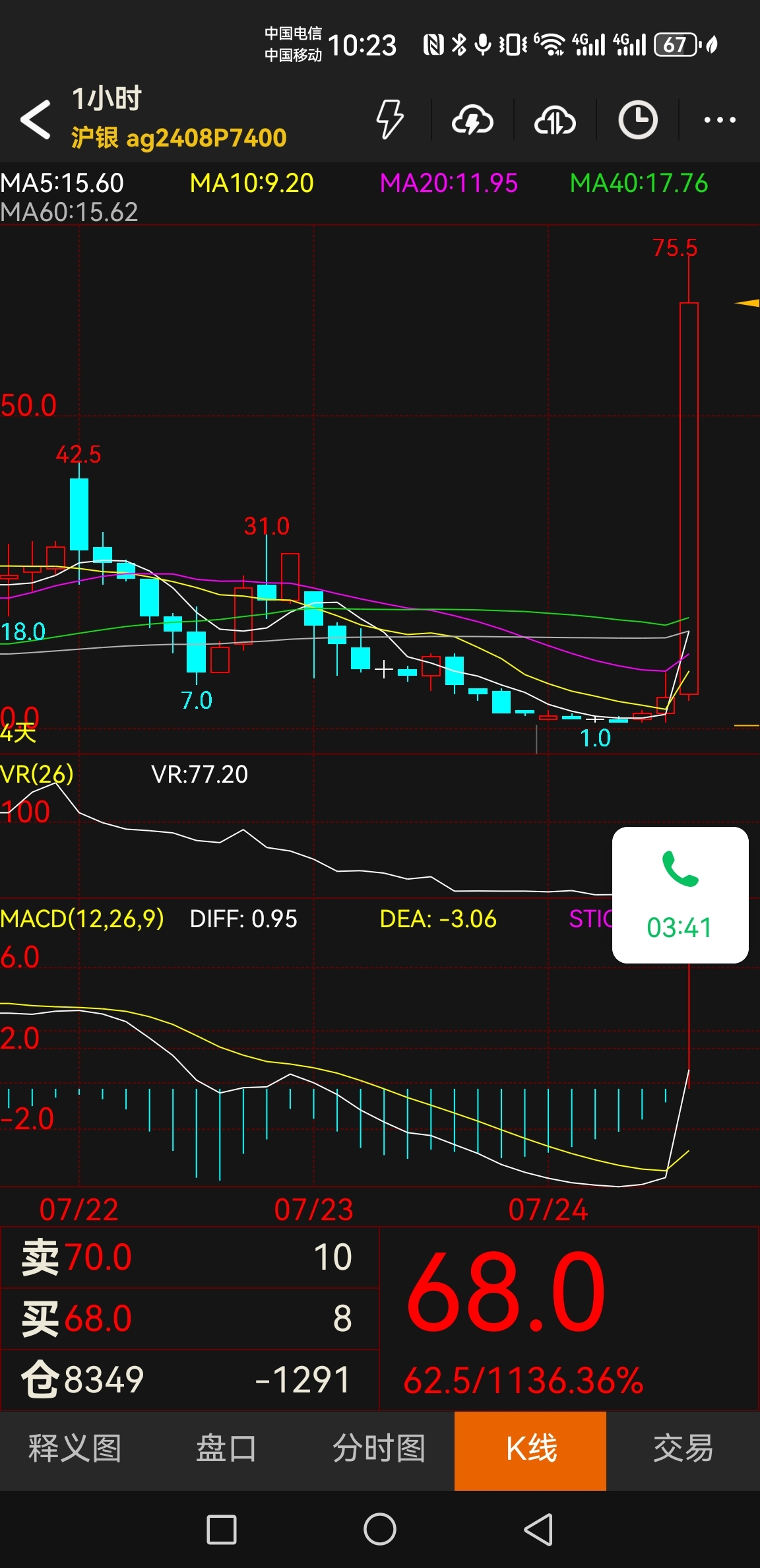Tap the Android recent apps square
This screenshot has width=760, height=1568.
pyautogui.click(x=222, y=1529)
